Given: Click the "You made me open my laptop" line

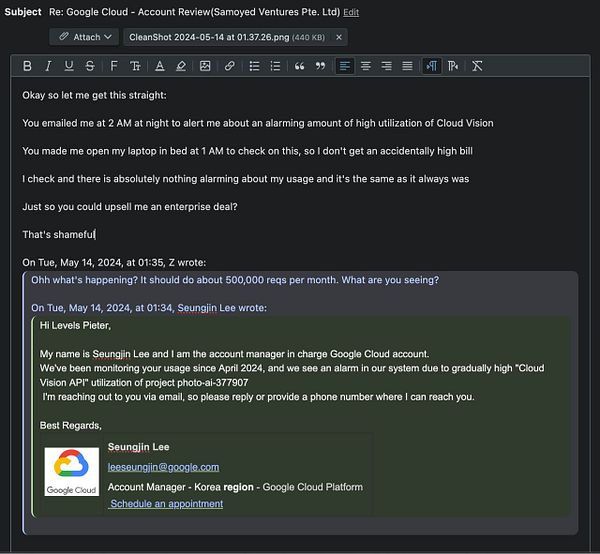Looking at the screenshot, I should (248, 151).
